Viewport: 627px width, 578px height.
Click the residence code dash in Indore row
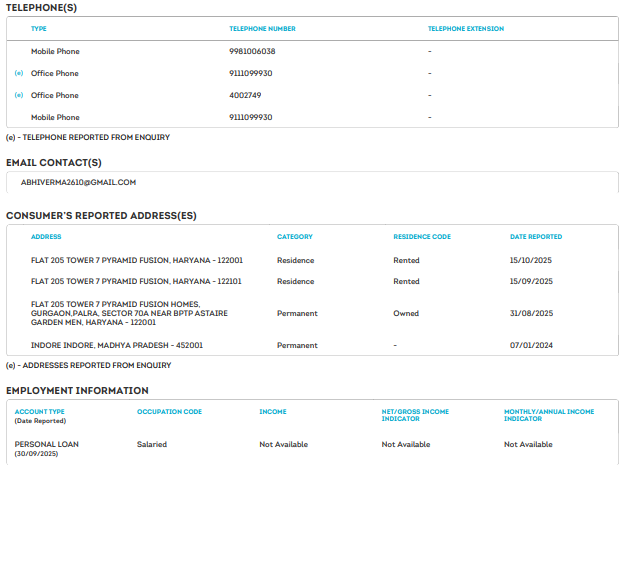coord(395,345)
